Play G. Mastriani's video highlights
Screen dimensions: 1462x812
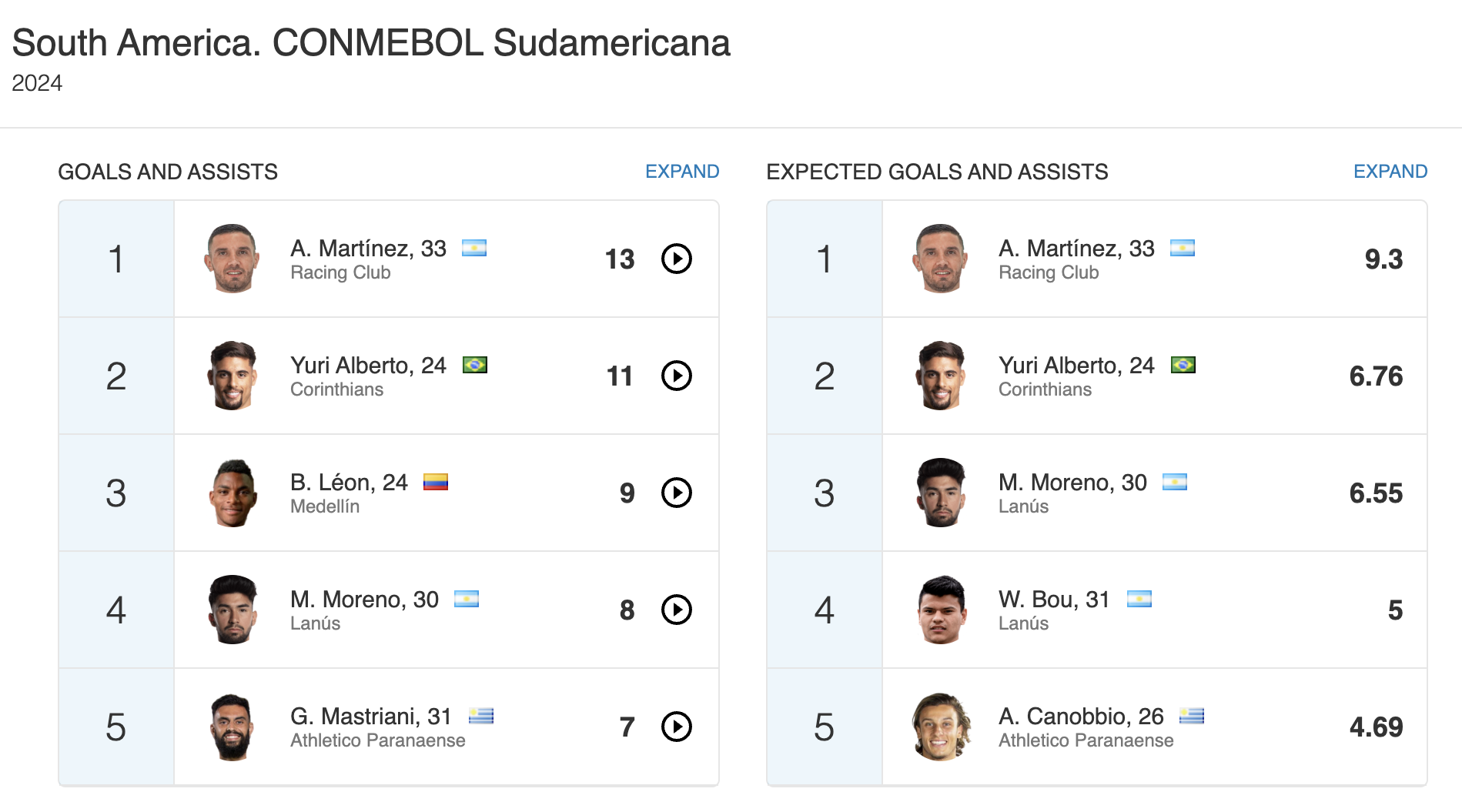point(677,727)
